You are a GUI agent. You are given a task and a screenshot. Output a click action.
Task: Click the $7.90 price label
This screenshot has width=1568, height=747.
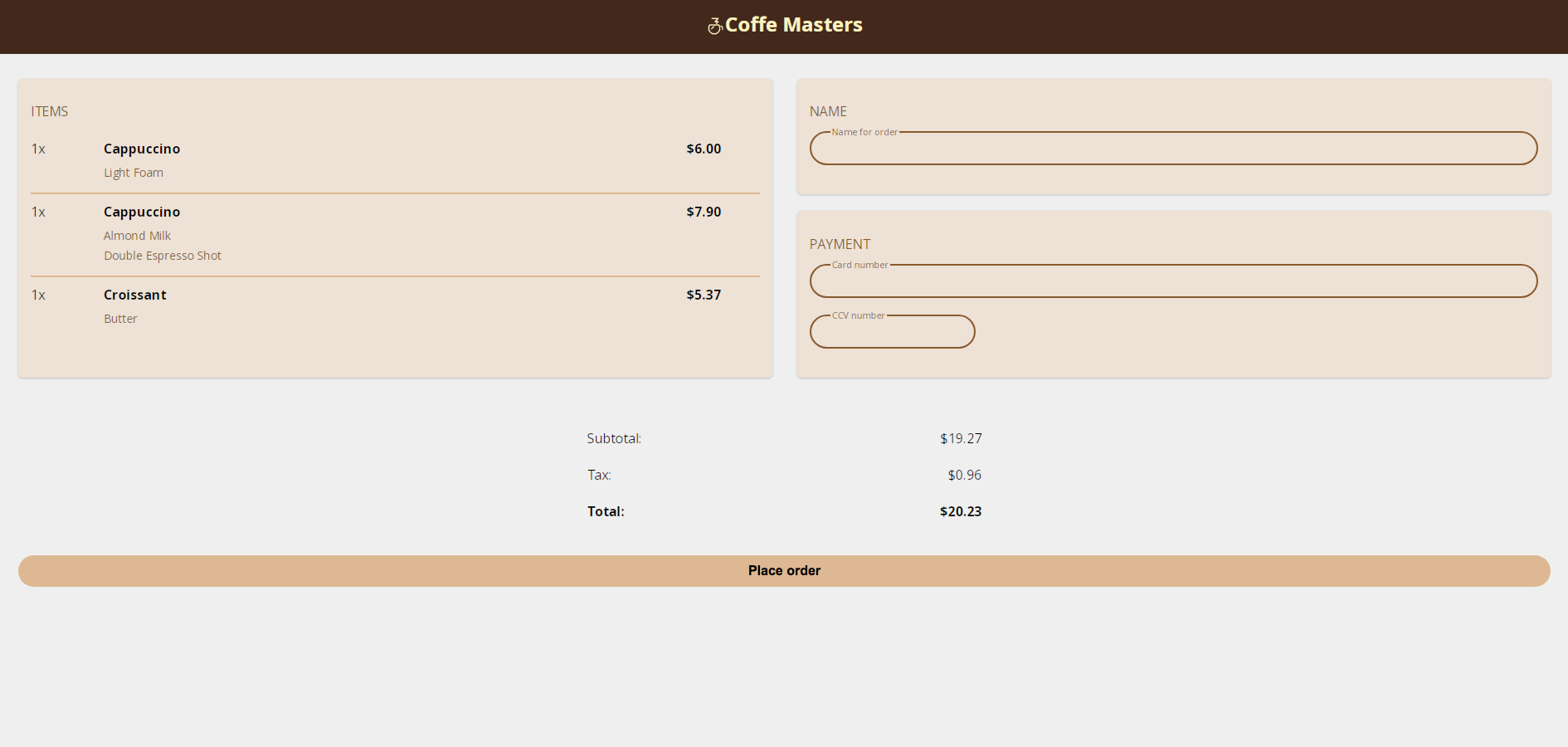704,212
